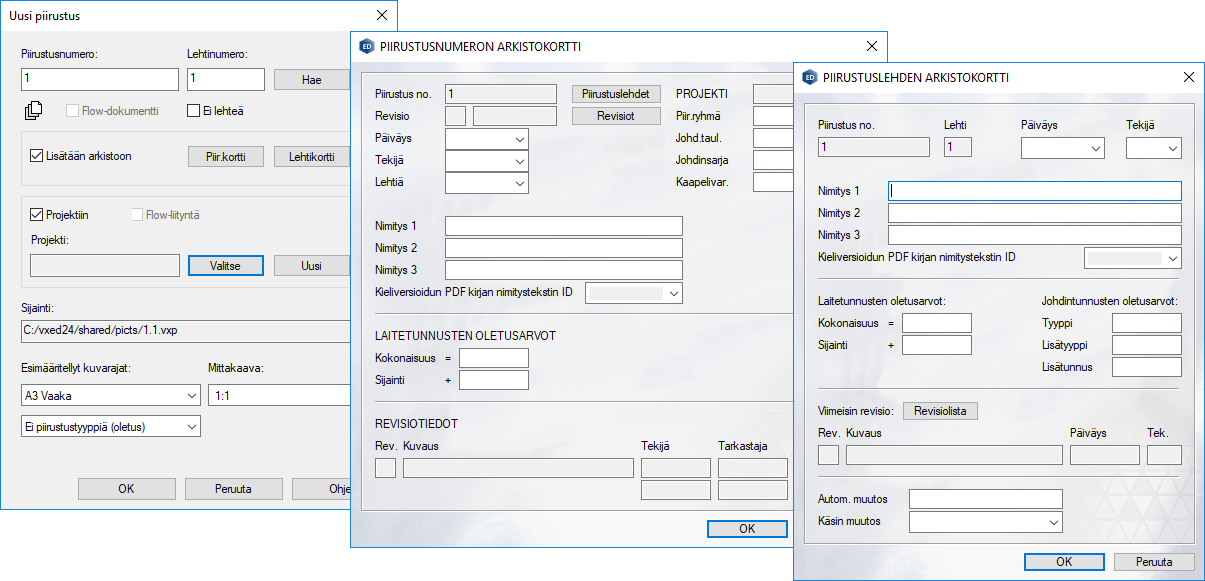Image resolution: width=1205 pixels, height=581 pixels.
Task: Click the ED icon in Piirustuslehden arkistokortti title
Action: click(x=809, y=77)
